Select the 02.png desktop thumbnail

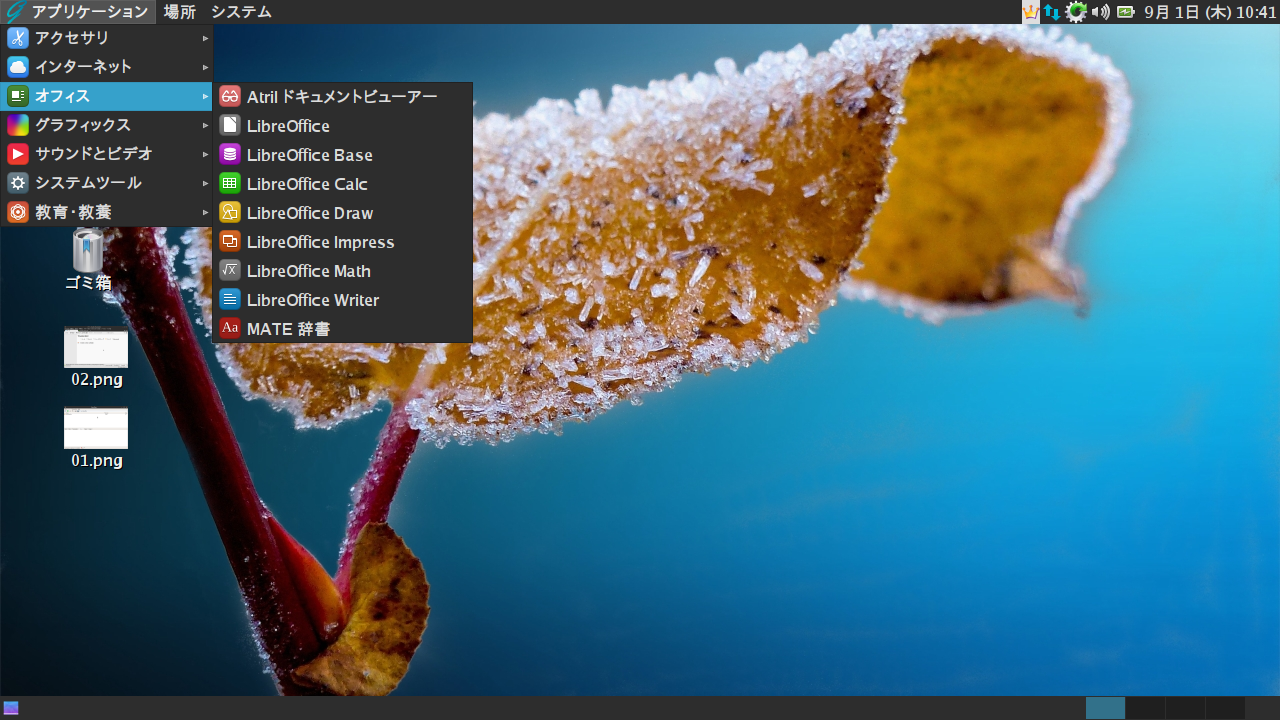point(96,348)
